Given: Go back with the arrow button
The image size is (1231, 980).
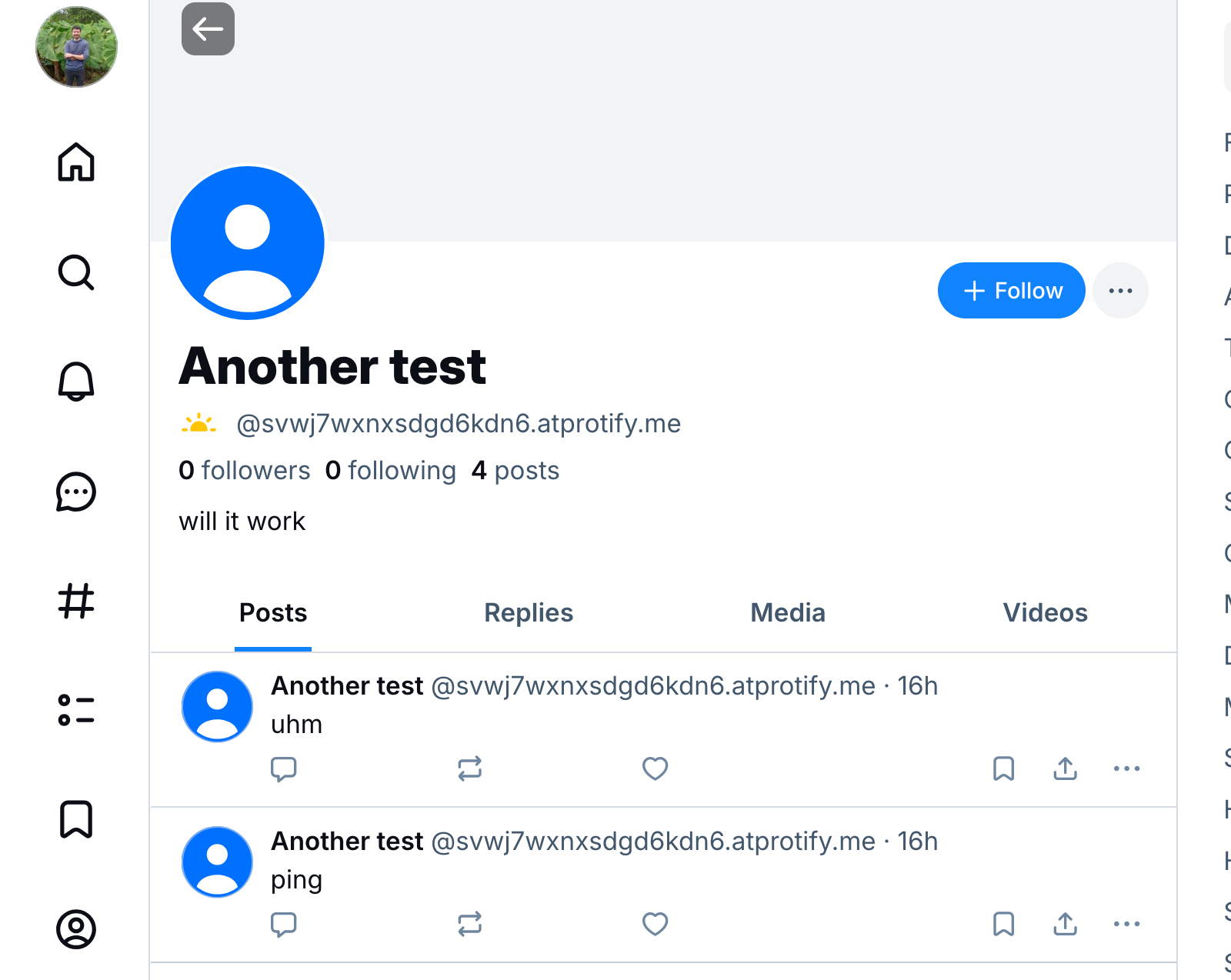Looking at the screenshot, I should (208, 29).
